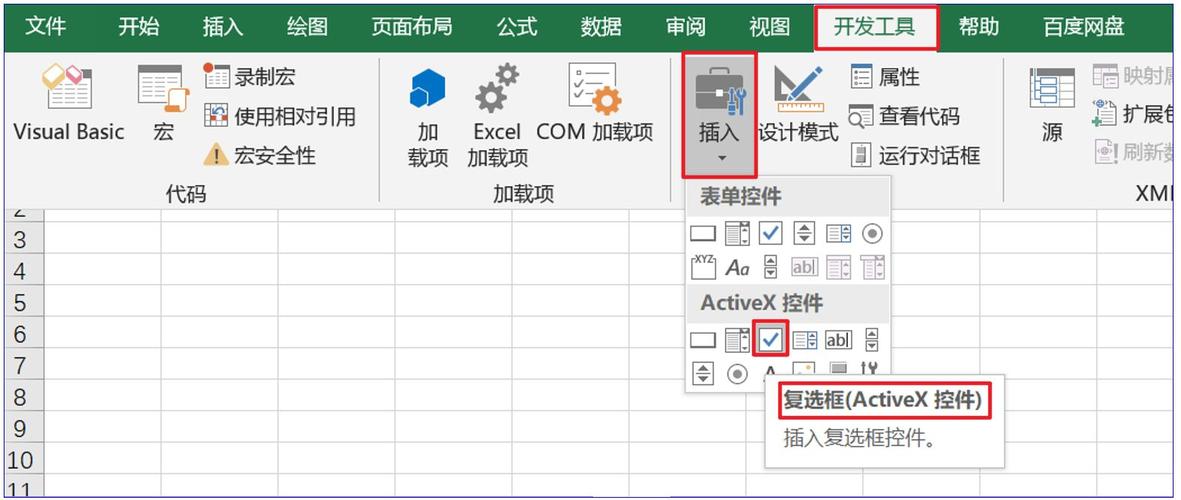Select form control Option Button icon

point(871,234)
